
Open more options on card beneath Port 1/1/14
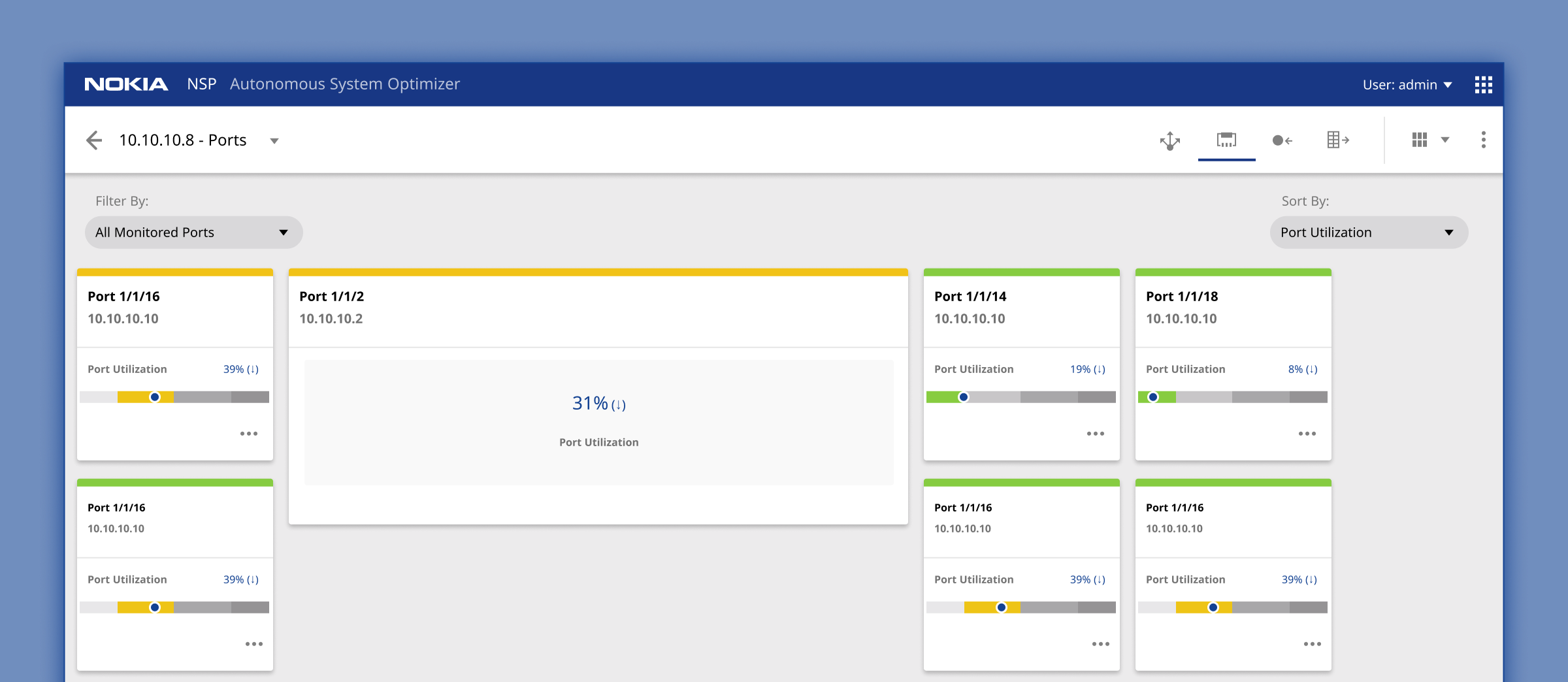tap(1101, 644)
